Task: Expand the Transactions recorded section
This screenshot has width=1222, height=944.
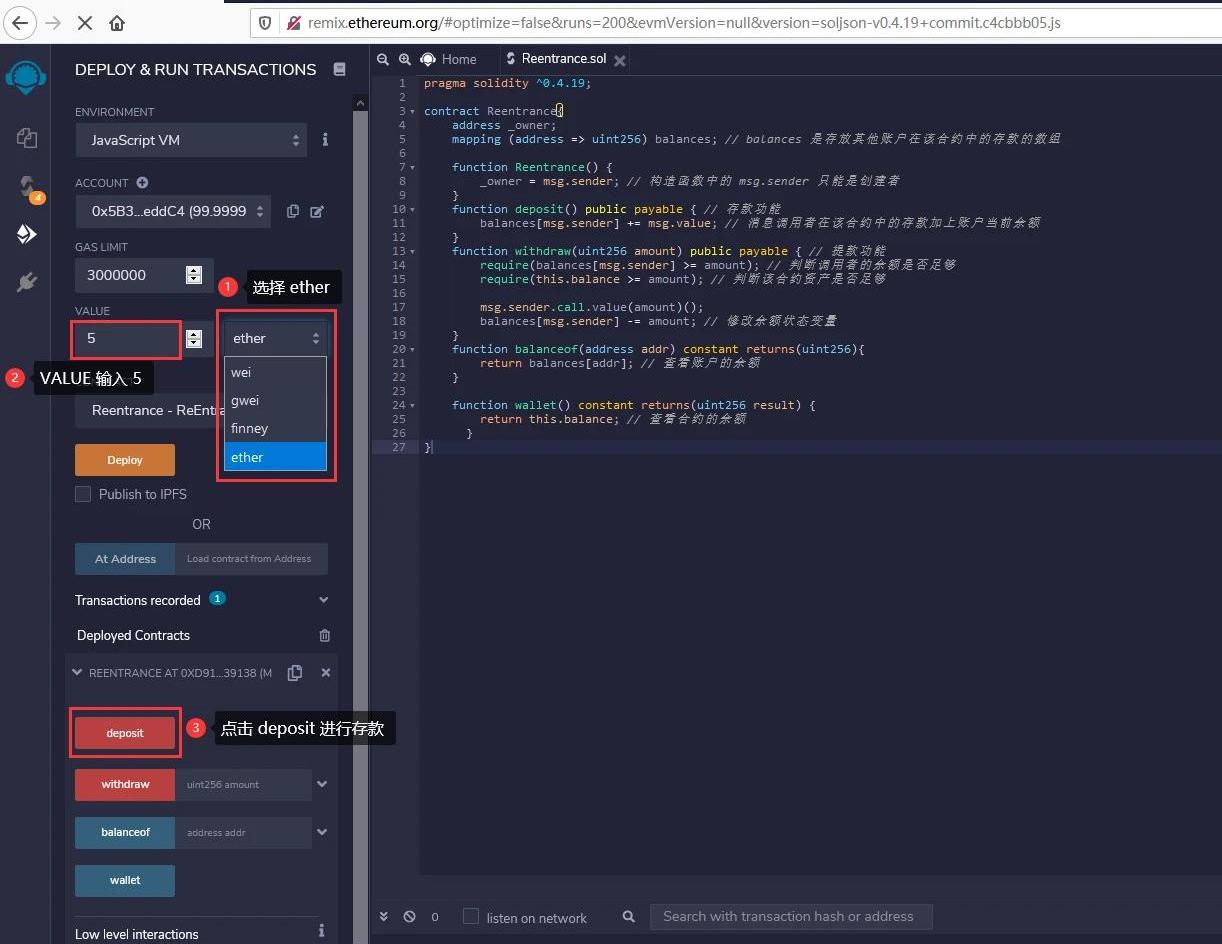Action: [x=323, y=600]
